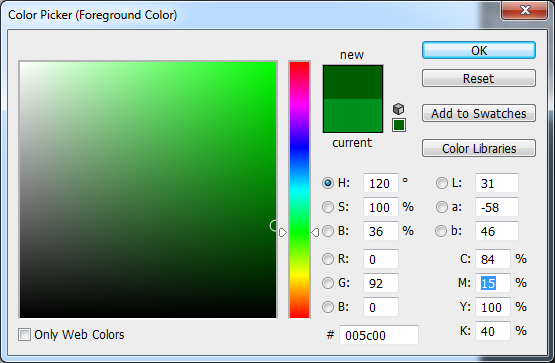The height and width of the screenshot is (363, 555).
Task: Click inside the large color field
Action: [148, 190]
